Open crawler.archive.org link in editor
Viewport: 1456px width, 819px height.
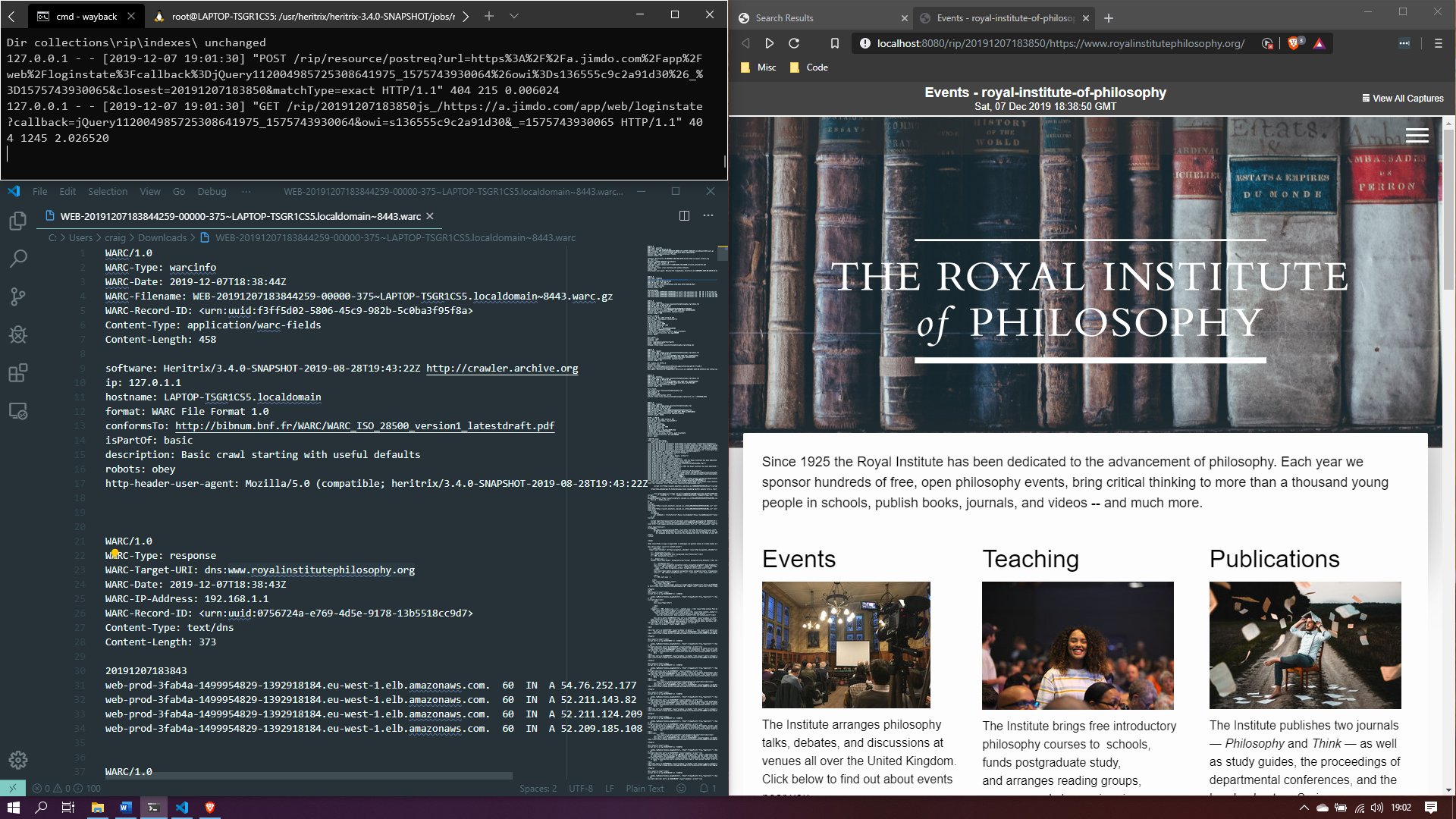click(x=502, y=368)
